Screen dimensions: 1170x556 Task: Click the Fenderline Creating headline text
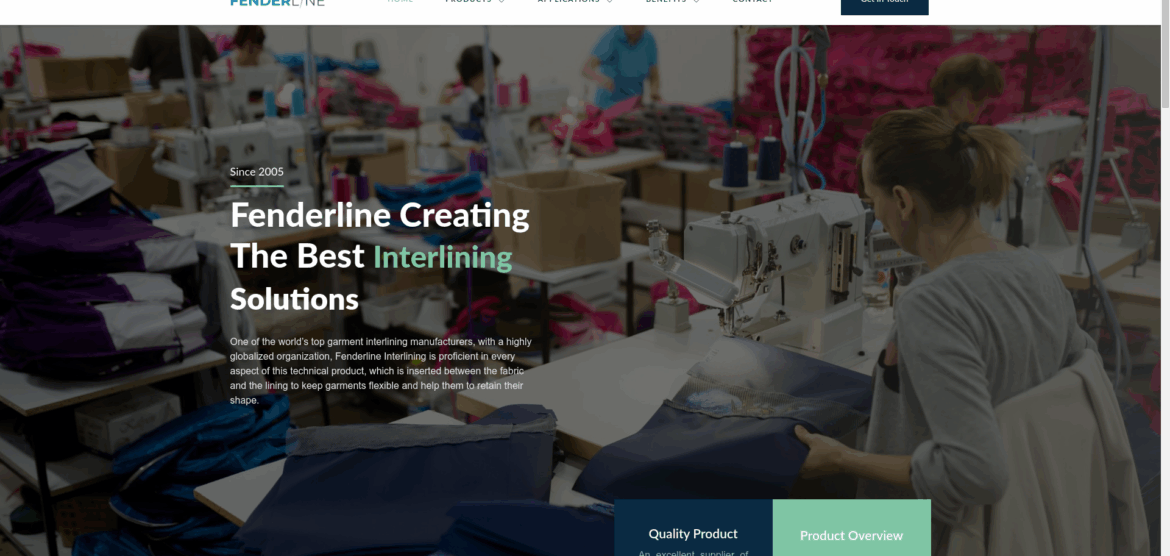click(x=380, y=215)
